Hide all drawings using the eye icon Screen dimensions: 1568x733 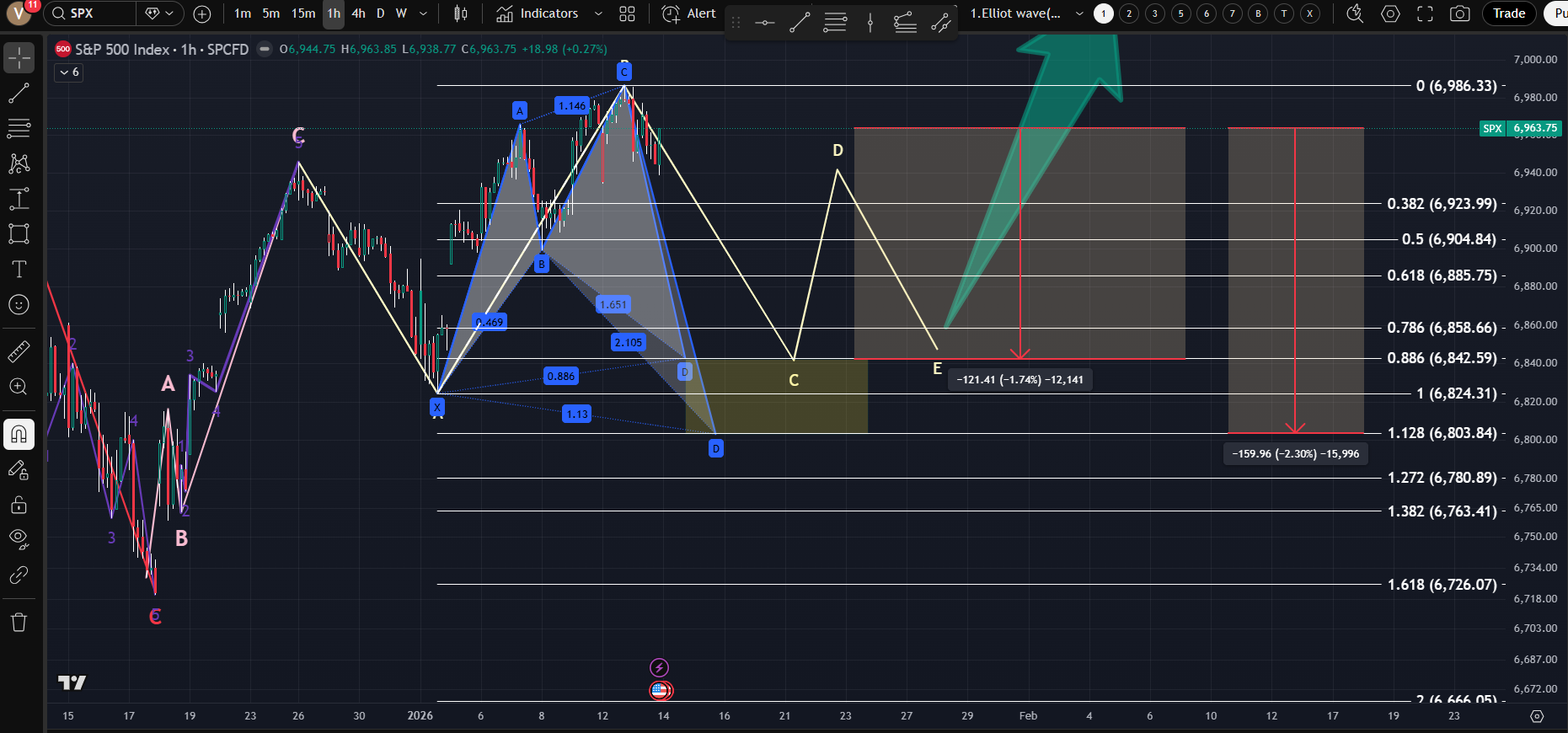(19, 539)
